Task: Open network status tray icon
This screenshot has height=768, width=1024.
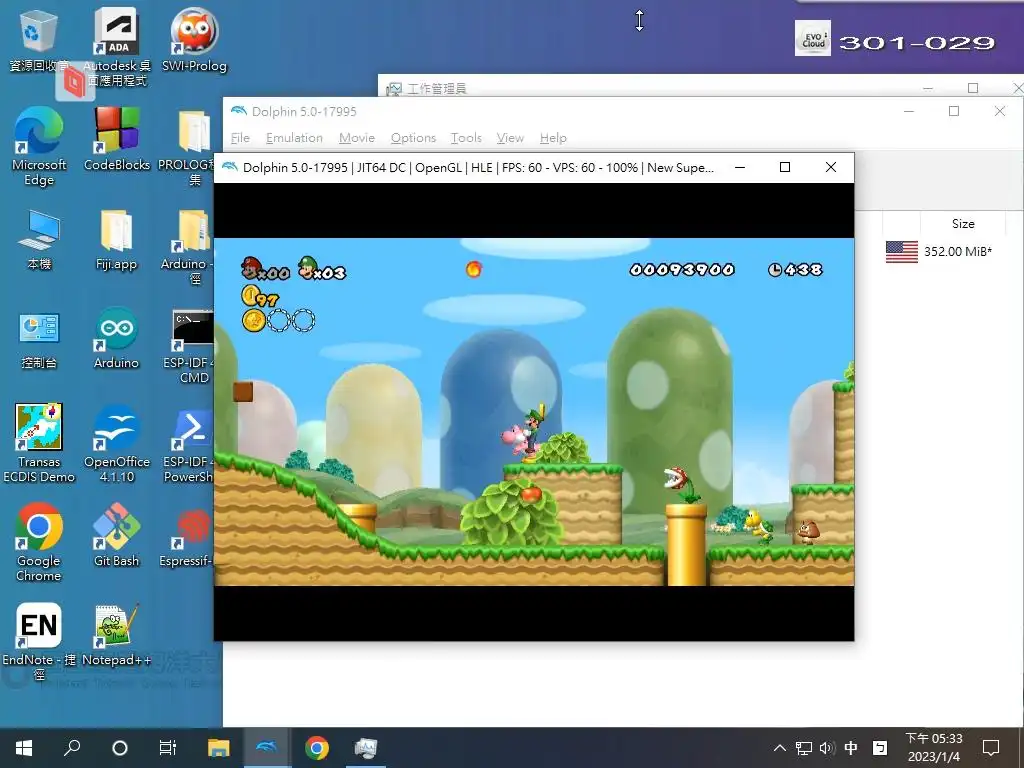Action: pyautogui.click(x=803, y=748)
